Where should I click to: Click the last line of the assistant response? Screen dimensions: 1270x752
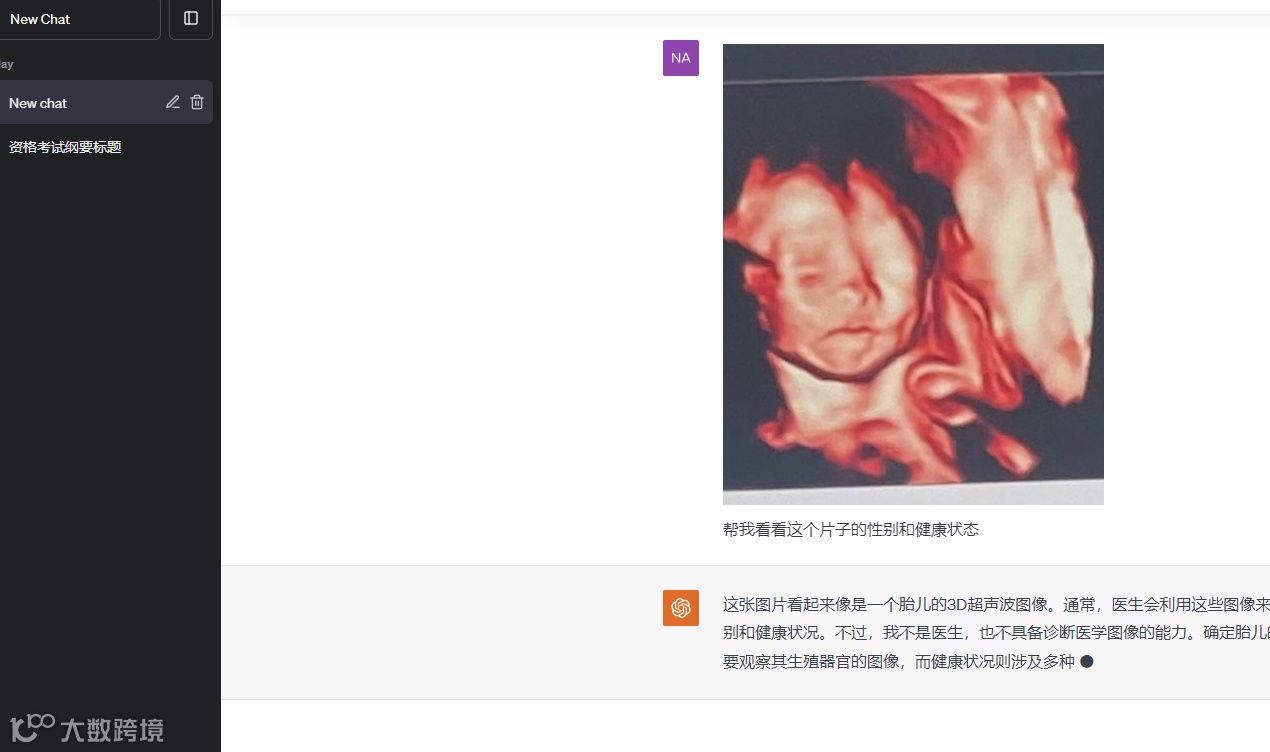point(898,661)
